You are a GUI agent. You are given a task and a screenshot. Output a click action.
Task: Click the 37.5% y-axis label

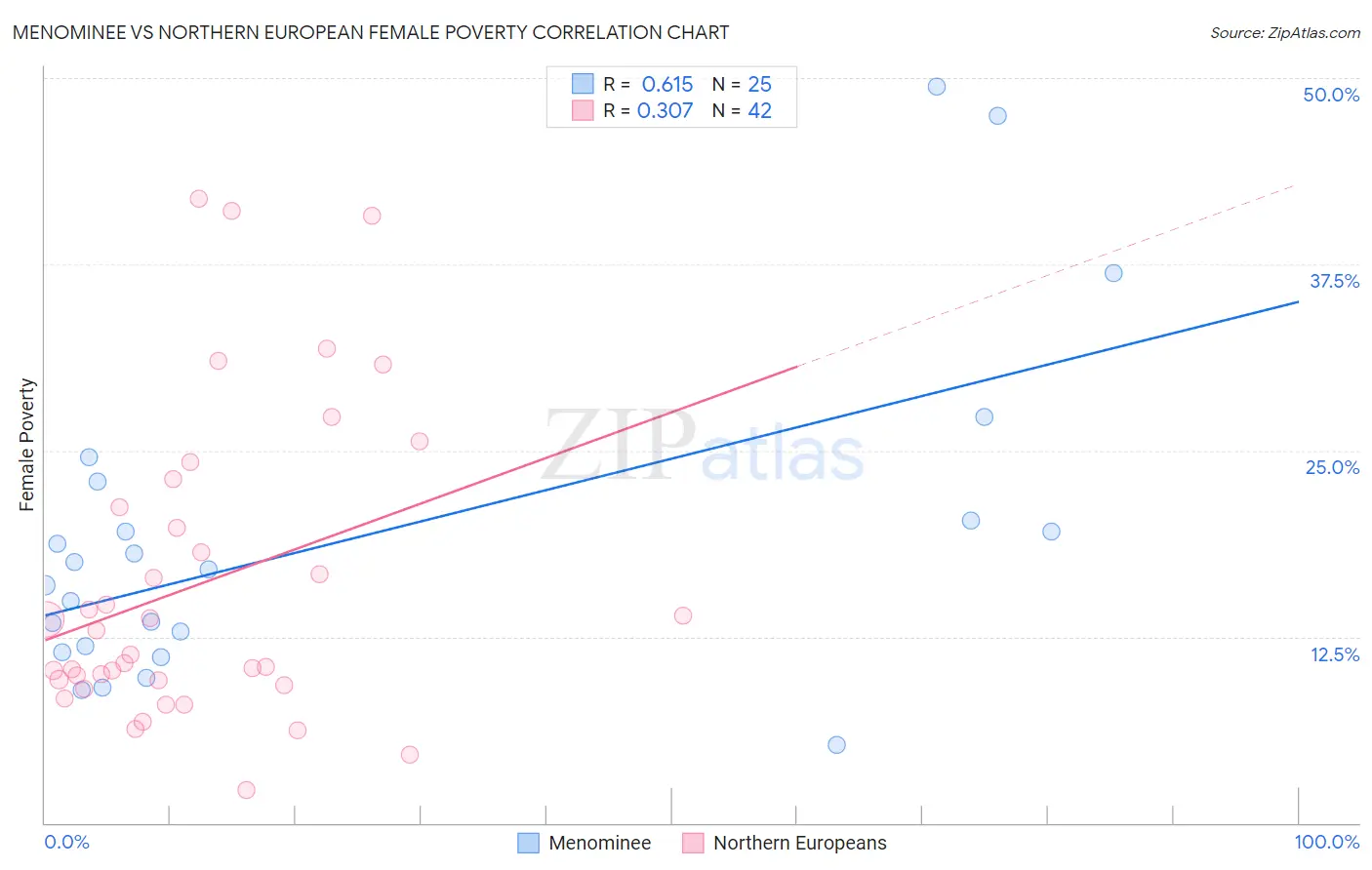coord(1334,281)
